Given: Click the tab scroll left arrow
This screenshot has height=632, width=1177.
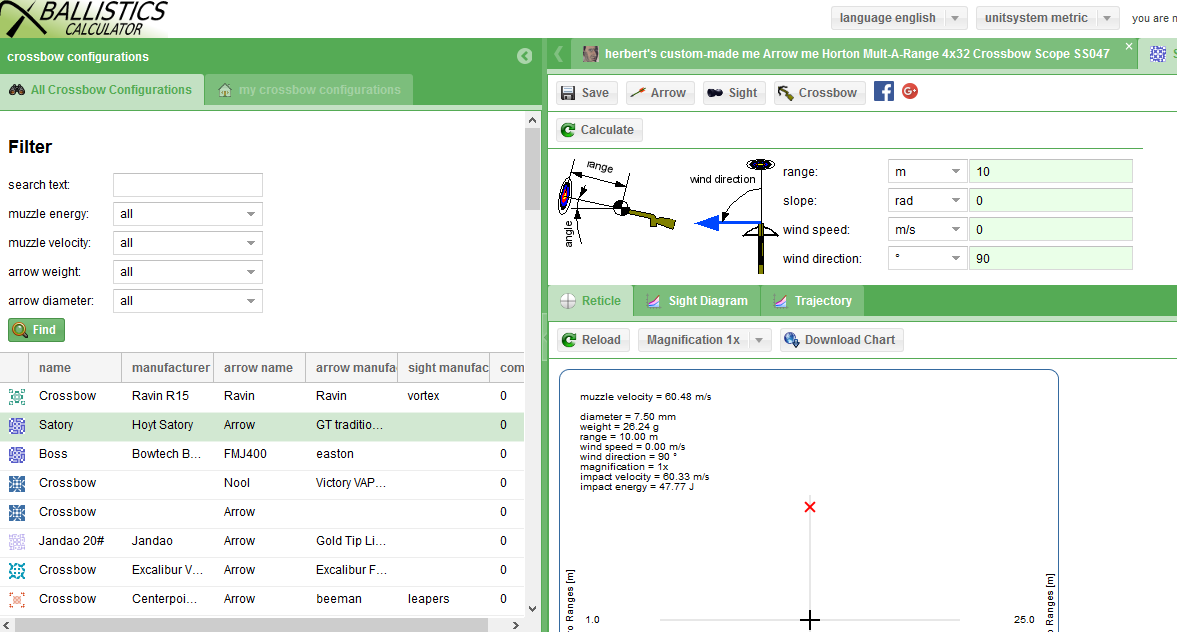Looking at the screenshot, I should 558,54.
